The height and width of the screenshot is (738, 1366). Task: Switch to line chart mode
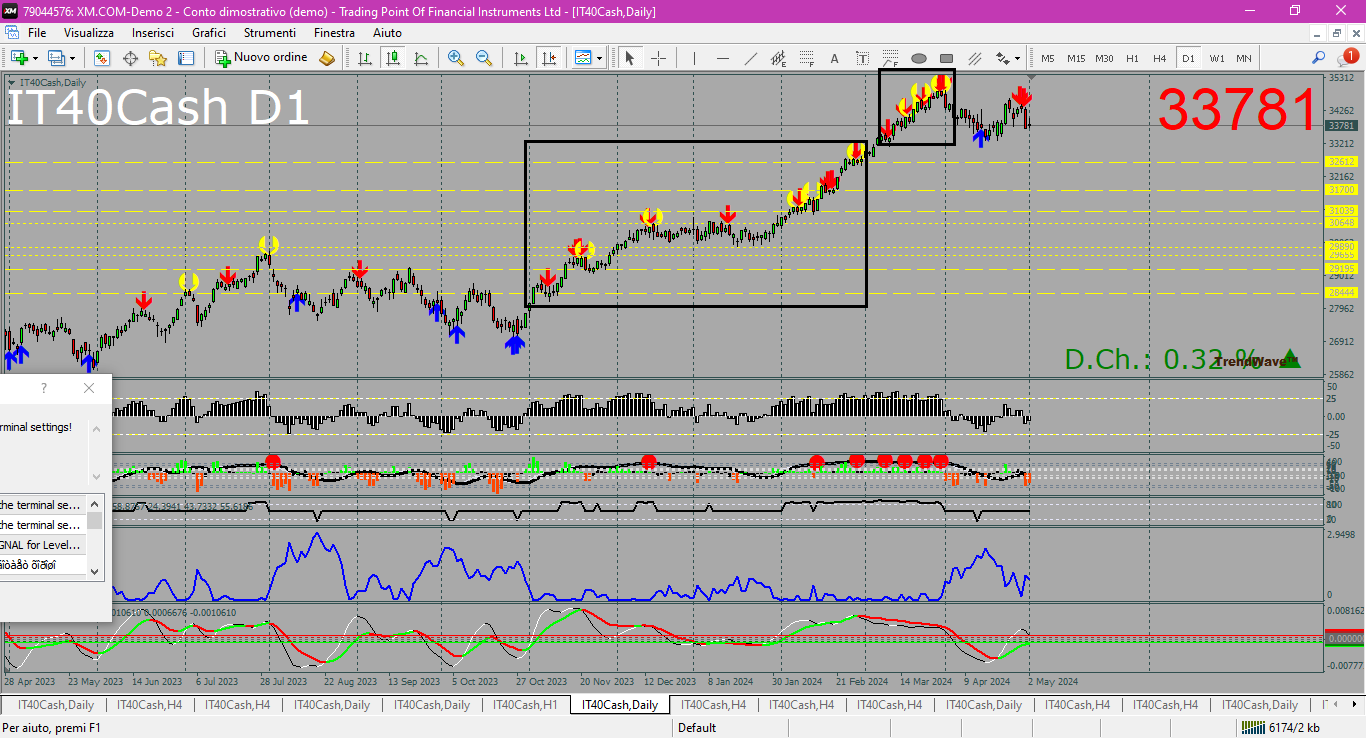click(x=421, y=58)
